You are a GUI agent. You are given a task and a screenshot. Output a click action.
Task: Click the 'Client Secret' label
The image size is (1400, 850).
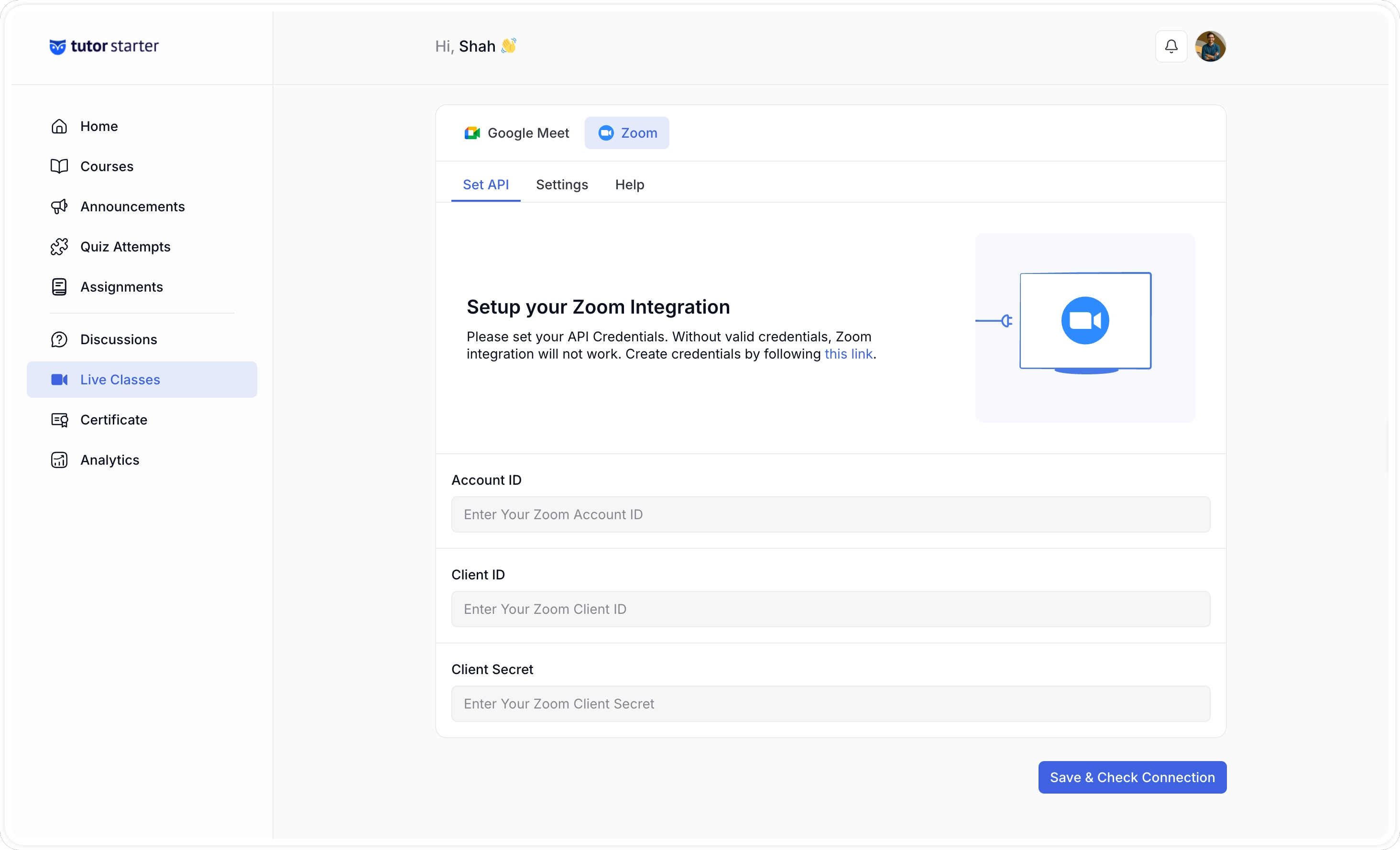(x=492, y=669)
